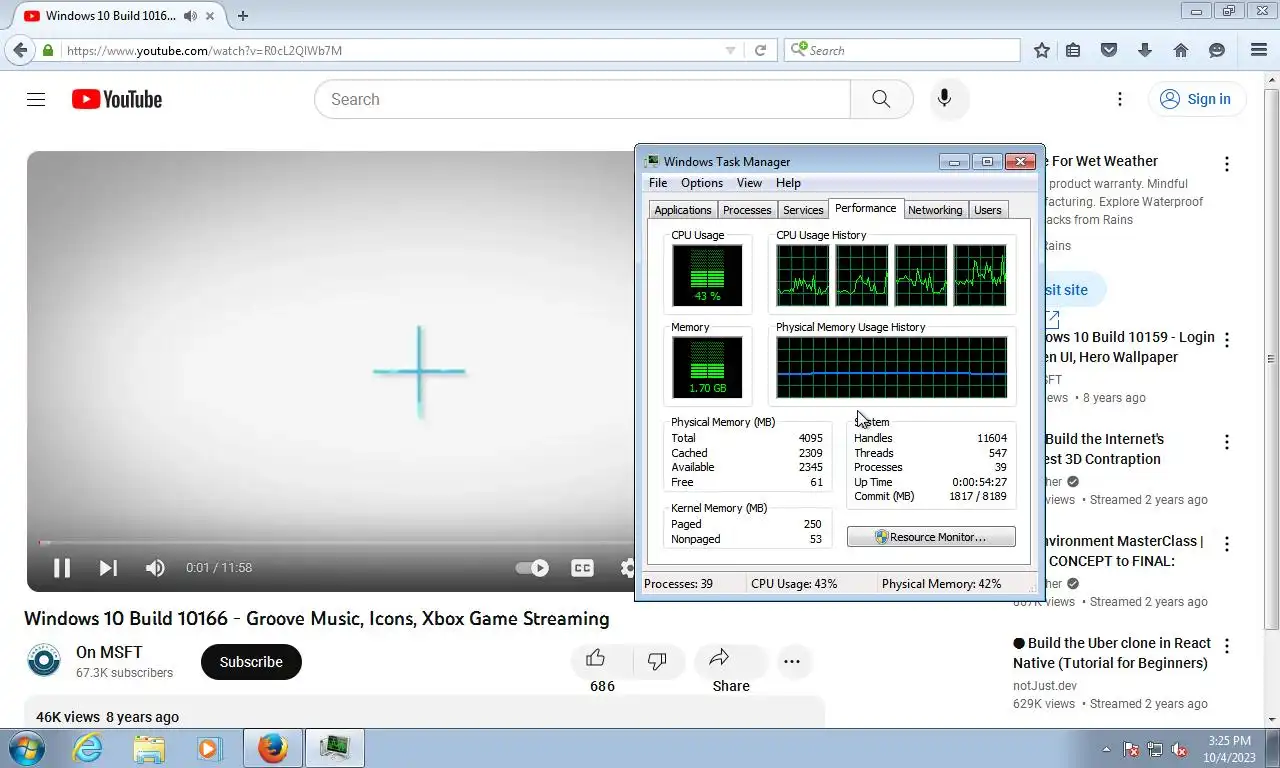This screenshot has width=1280, height=768.
Task: Skip to the next video
Action: coord(108,568)
